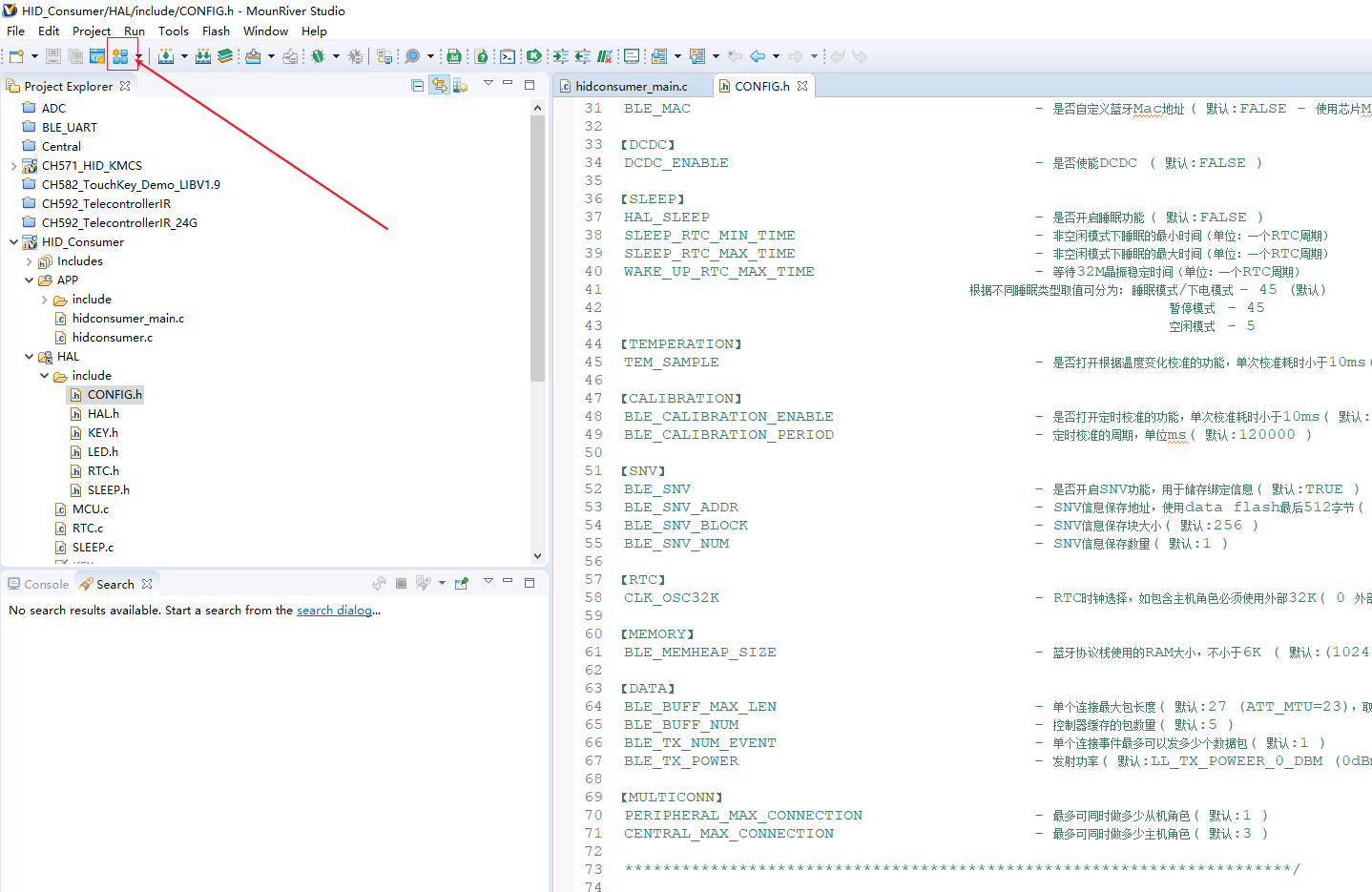Click the New project toolbar icon

tap(16, 56)
